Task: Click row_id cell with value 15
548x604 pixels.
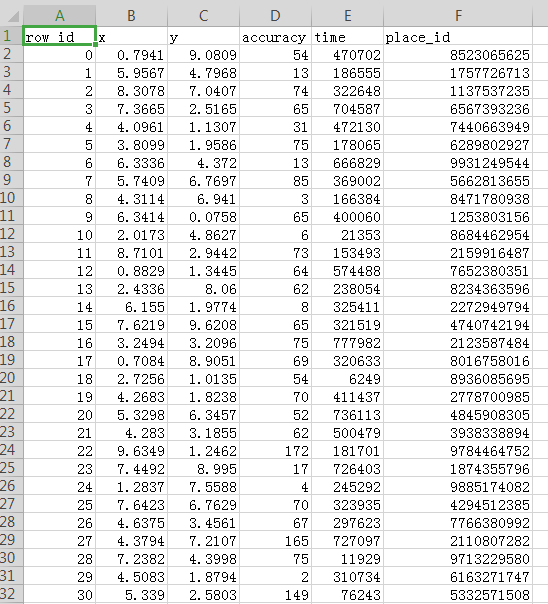Action: click(x=59, y=324)
